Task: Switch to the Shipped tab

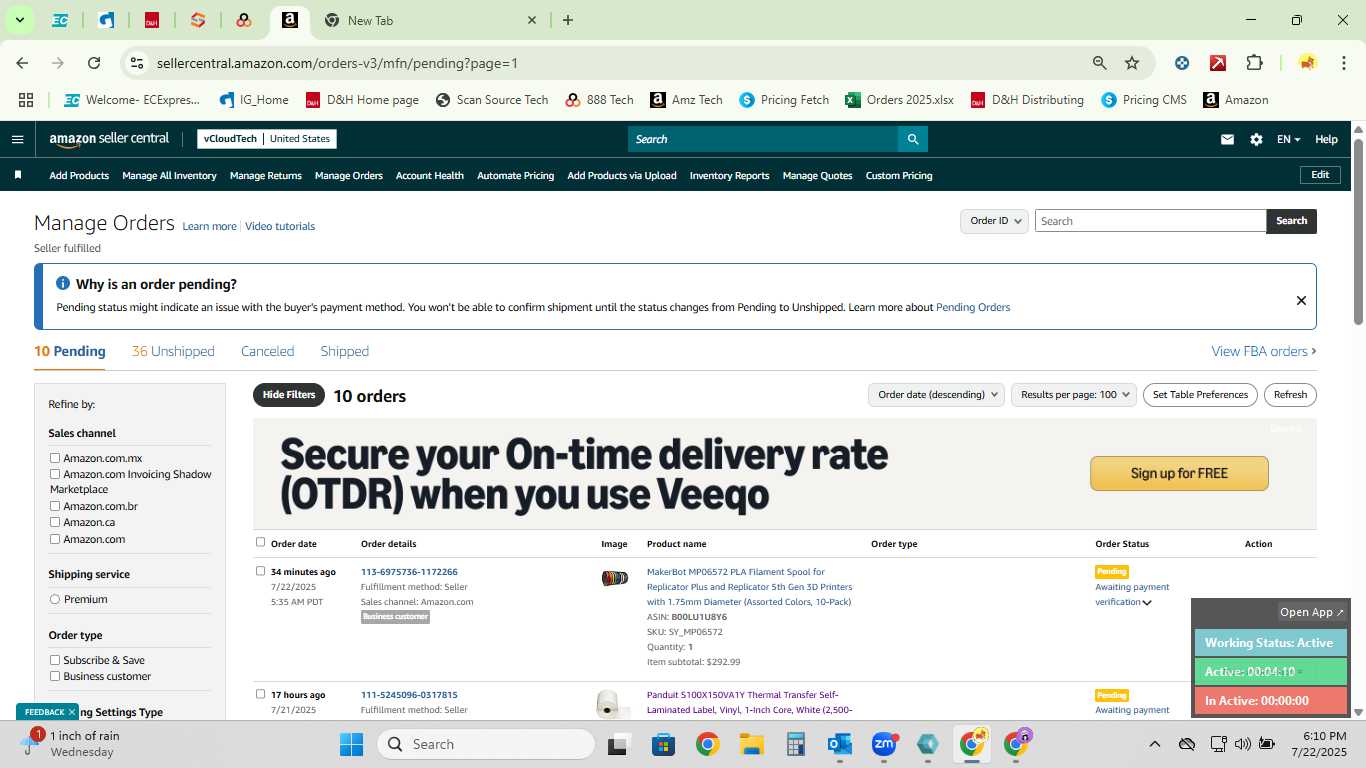Action: 344,351
